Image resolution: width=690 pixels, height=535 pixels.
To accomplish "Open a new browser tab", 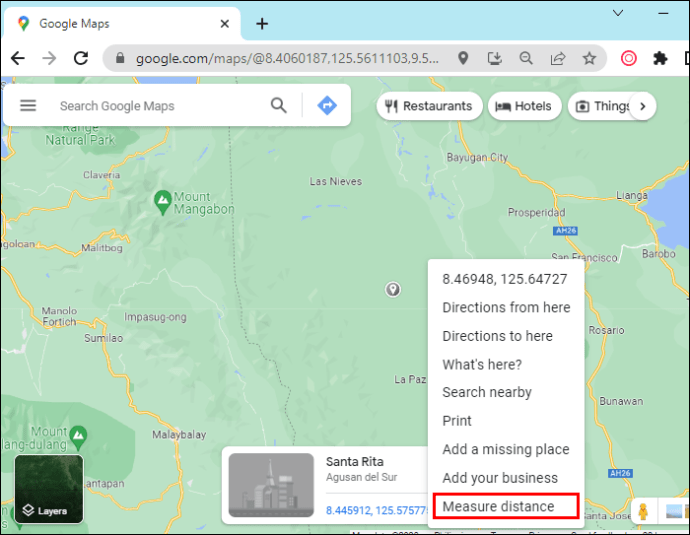I will [262, 24].
